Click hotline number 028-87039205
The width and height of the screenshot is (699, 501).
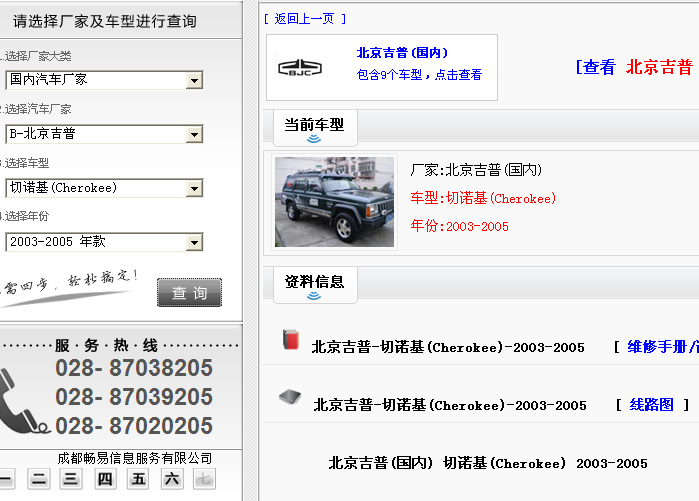click(x=134, y=397)
